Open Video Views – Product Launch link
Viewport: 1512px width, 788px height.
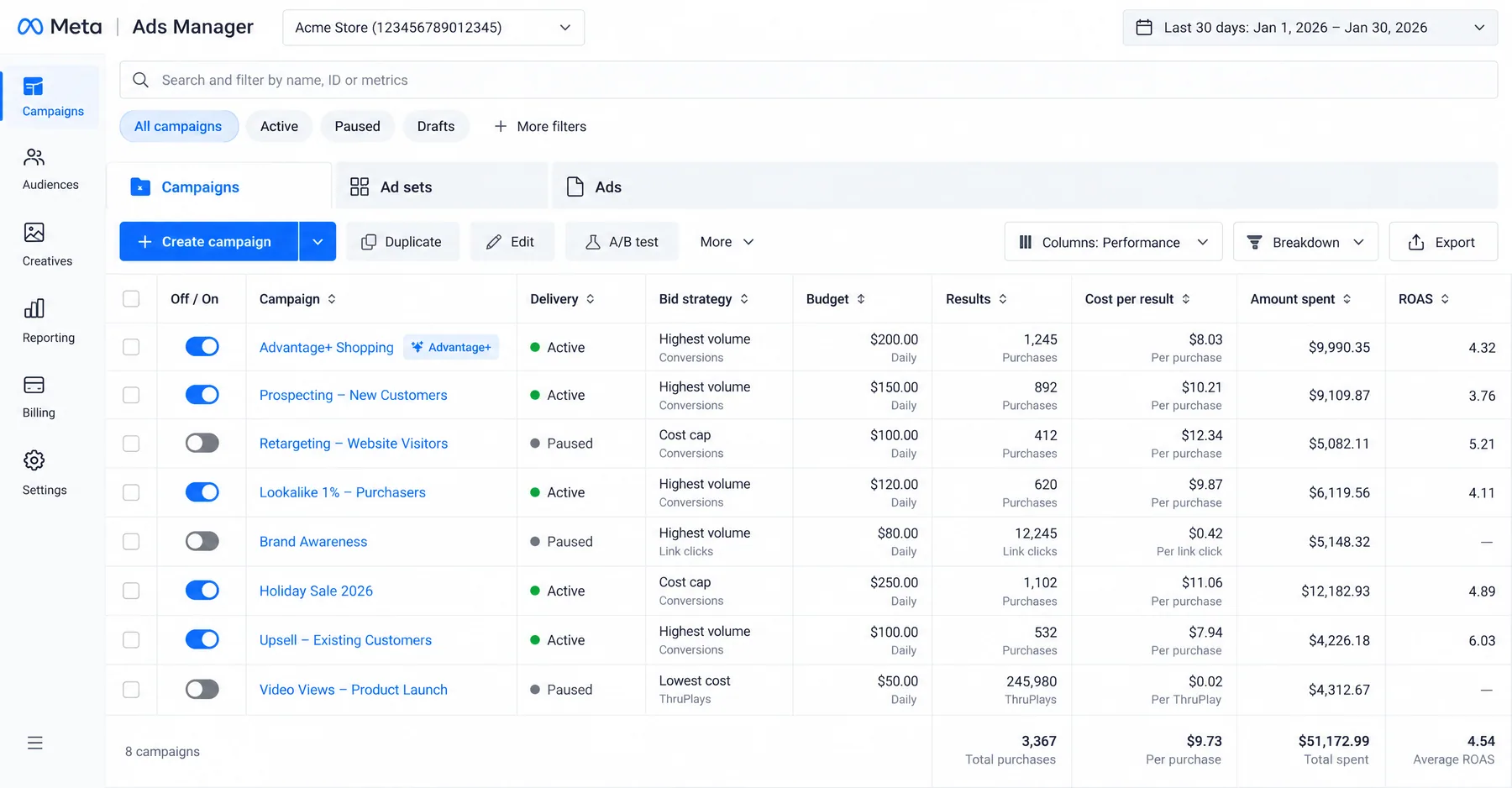pyautogui.click(x=354, y=690)
